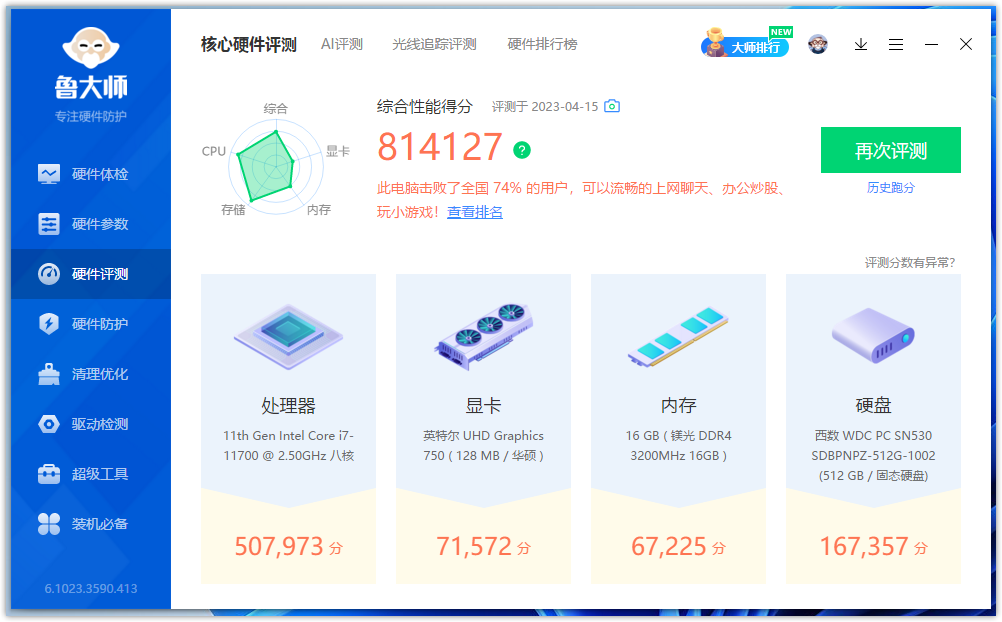Image resolution: width=1002 pixels, height=622 pixels.
Task: Switch to the 硬件排行榜 tab
Action: point(542,44)
